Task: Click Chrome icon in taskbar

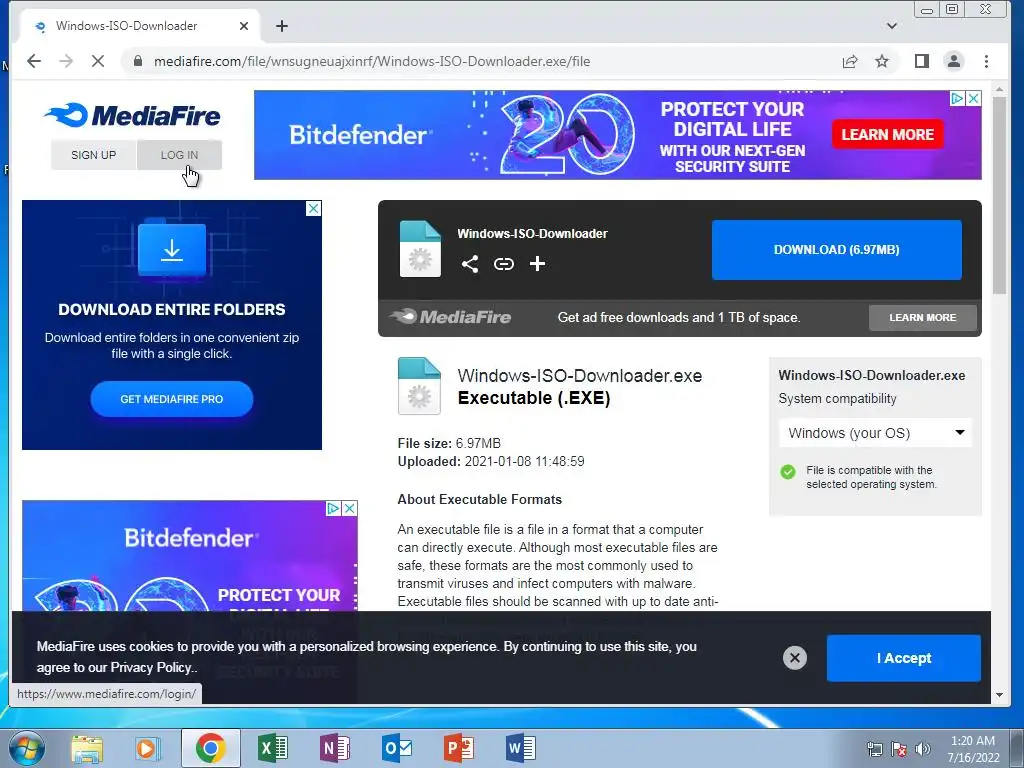Action: [210, 748]
